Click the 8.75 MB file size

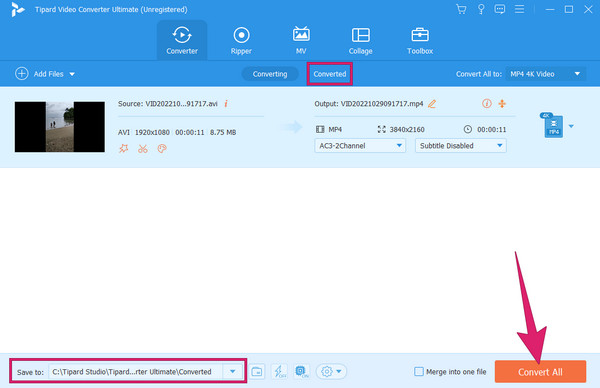(223, 132)
